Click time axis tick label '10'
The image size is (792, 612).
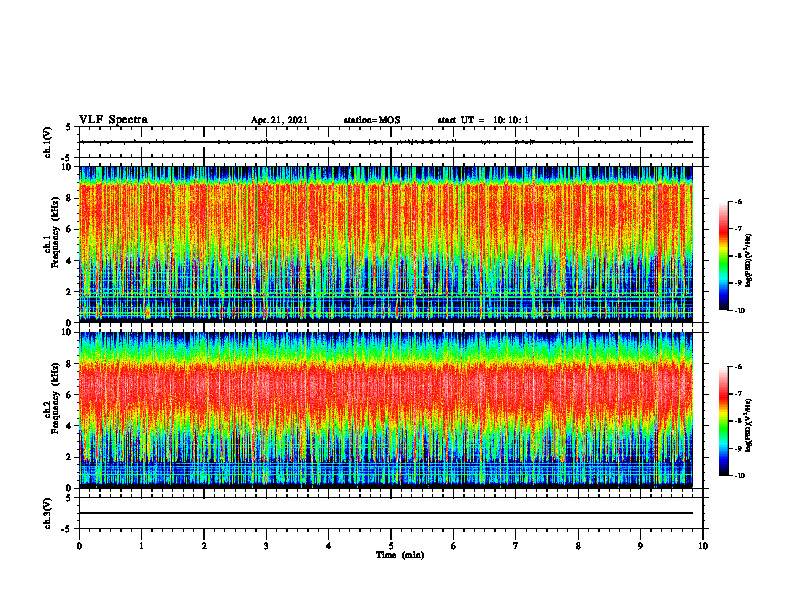(x=703, y=546)
